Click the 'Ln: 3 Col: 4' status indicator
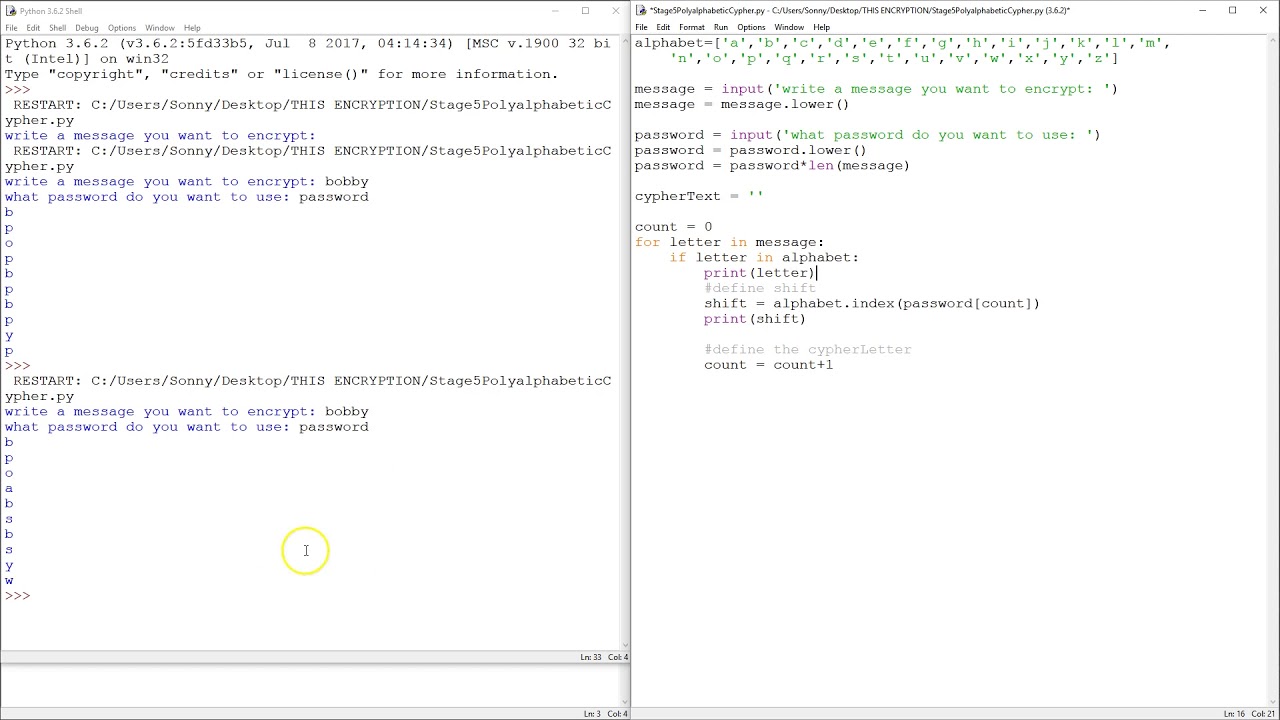The image size is (1280, 720). (606, 713)
